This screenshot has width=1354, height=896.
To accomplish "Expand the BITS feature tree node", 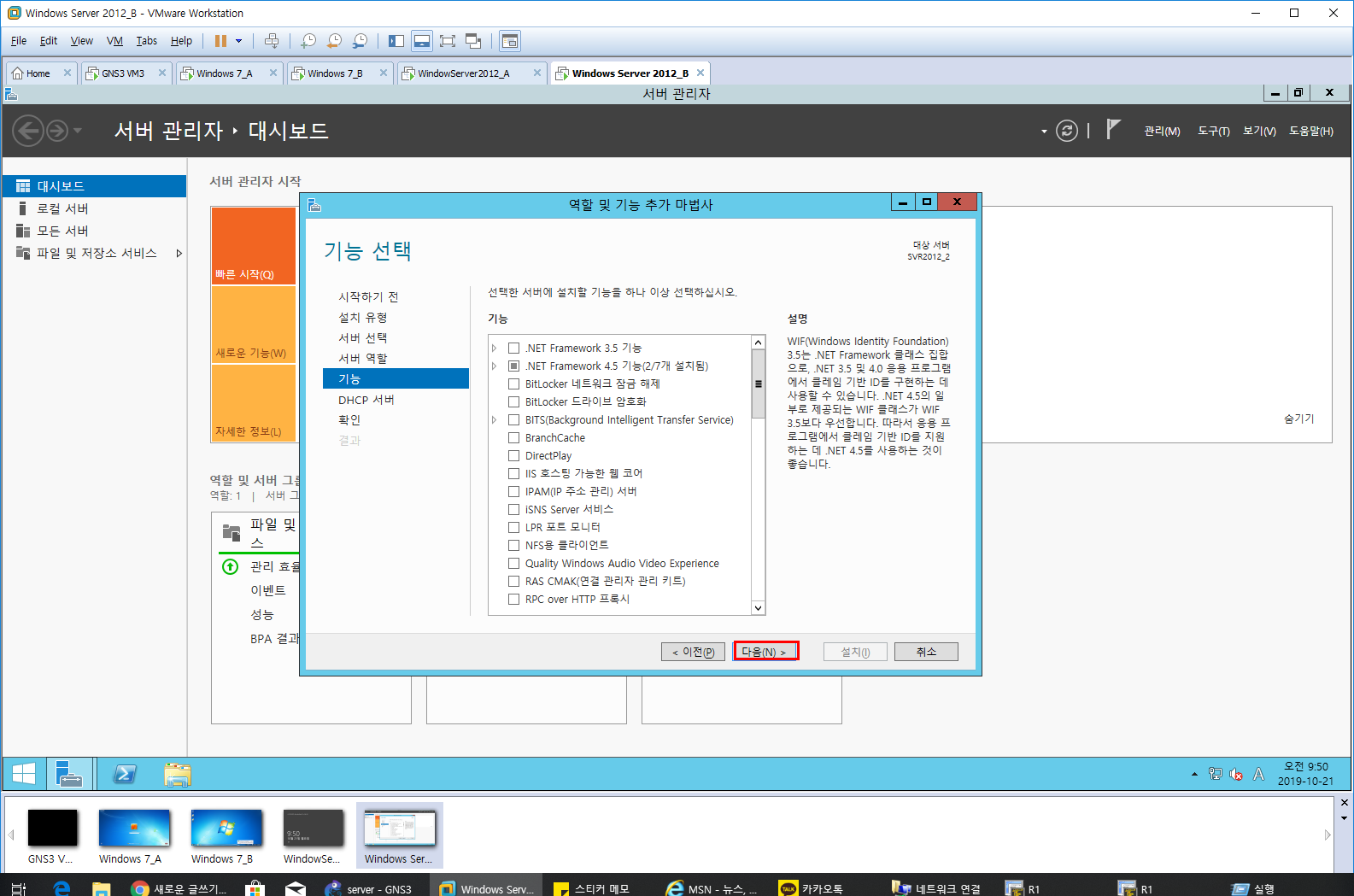I will pyautogui.click(x=494, y=419).
